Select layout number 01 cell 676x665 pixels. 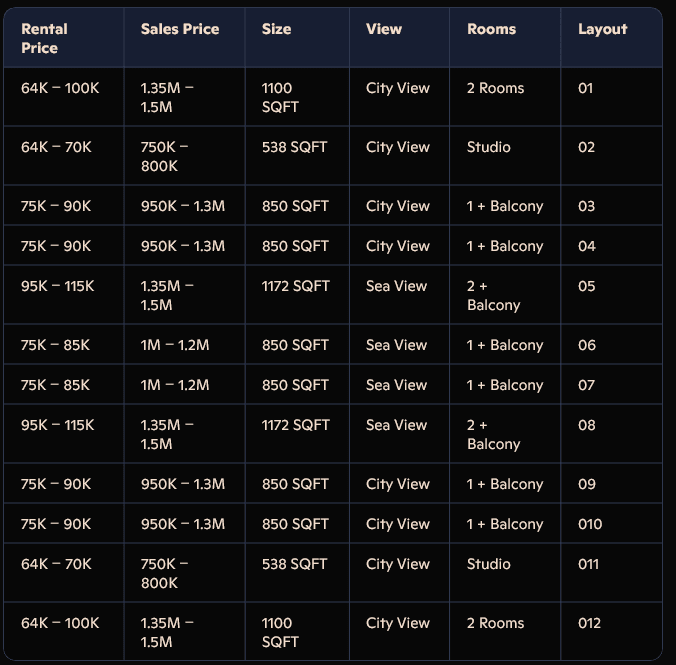586,88
